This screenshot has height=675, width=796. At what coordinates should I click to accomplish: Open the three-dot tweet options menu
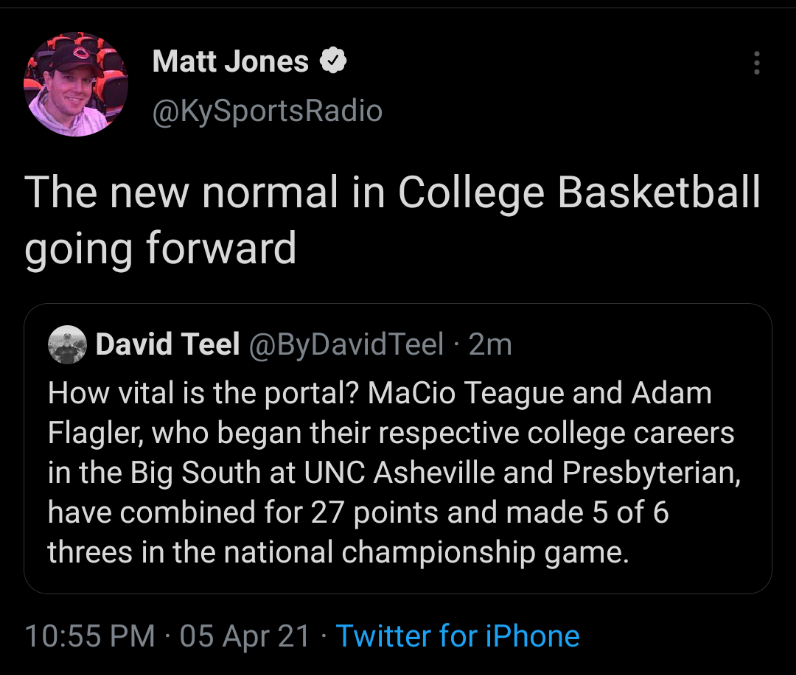pos(756,64)
